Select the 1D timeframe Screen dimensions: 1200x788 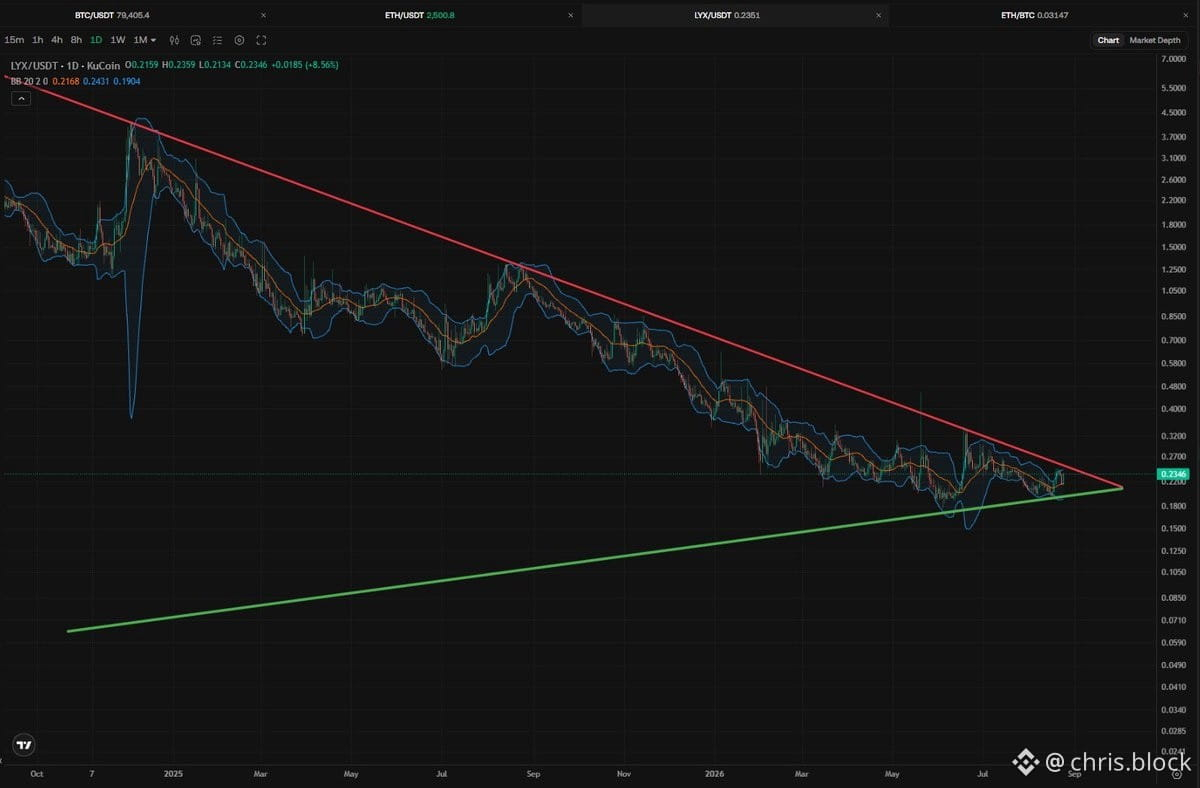[x=96, y=40]
